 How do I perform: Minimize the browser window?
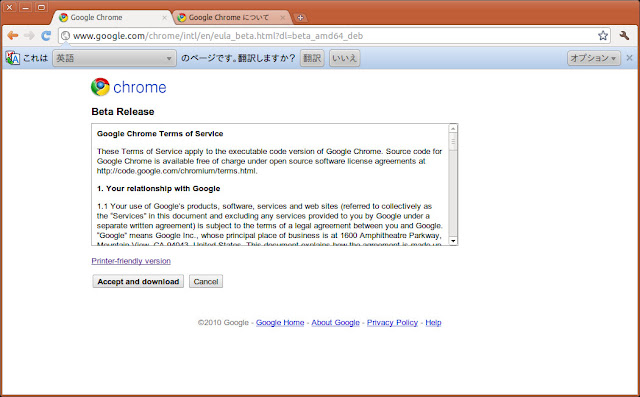[x=25, y=7]
